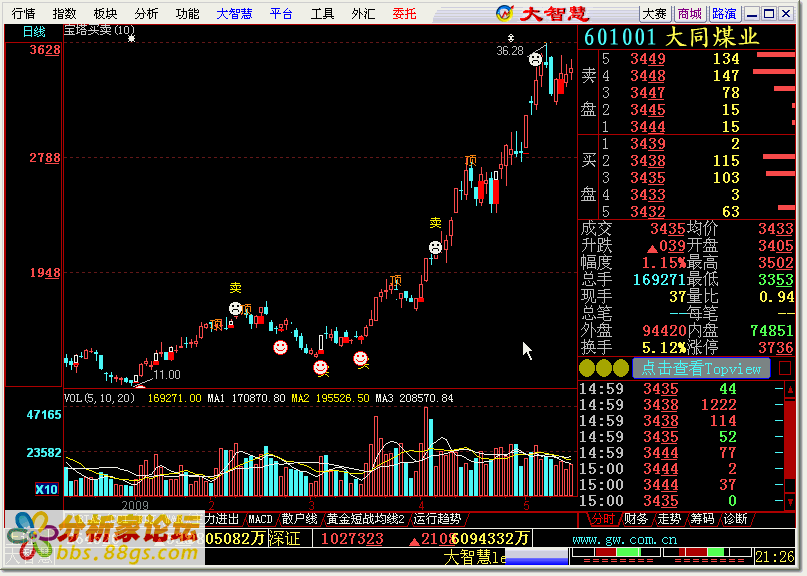This screenshot has height=576, width=807.
Task: Click the 商城 button
Action: [689, 13]
